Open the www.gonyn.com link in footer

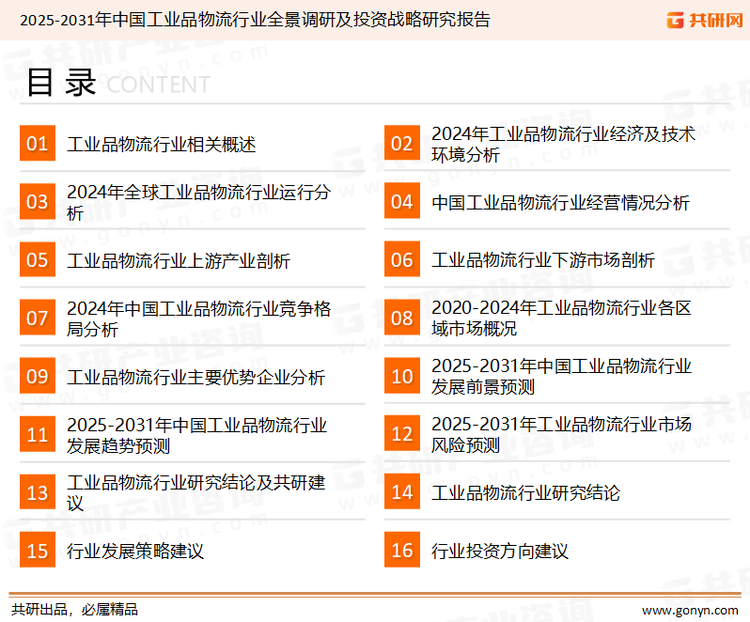point(690,610)
